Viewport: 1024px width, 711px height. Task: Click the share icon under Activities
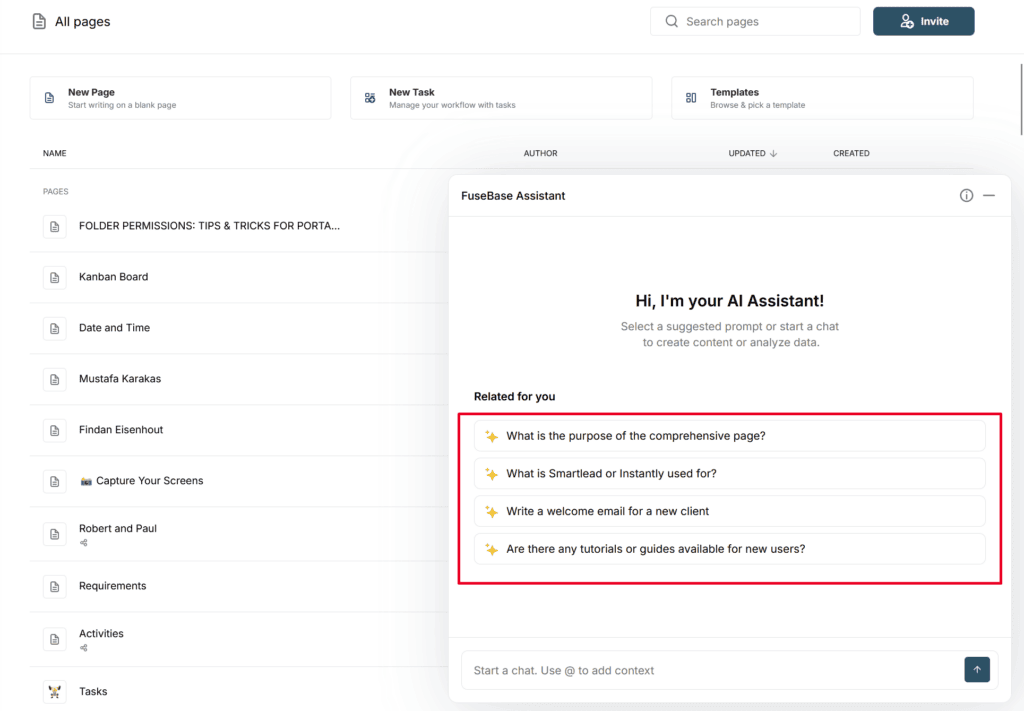(x=84, y=648)
